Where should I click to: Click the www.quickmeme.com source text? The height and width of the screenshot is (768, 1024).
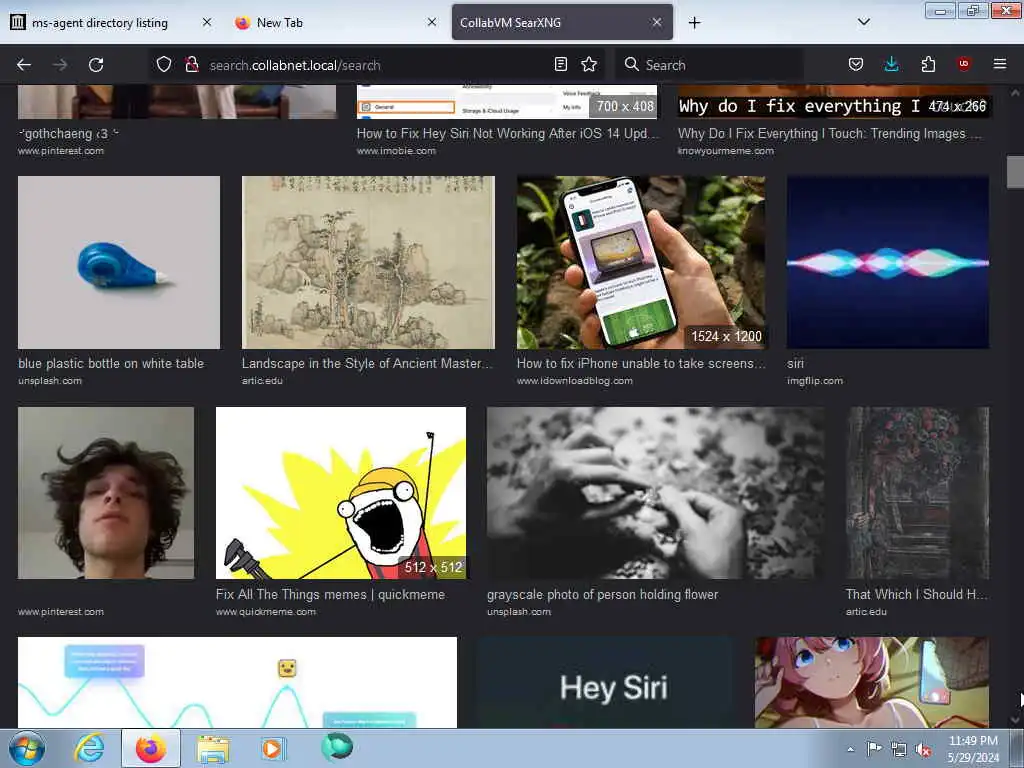(266, 612)
